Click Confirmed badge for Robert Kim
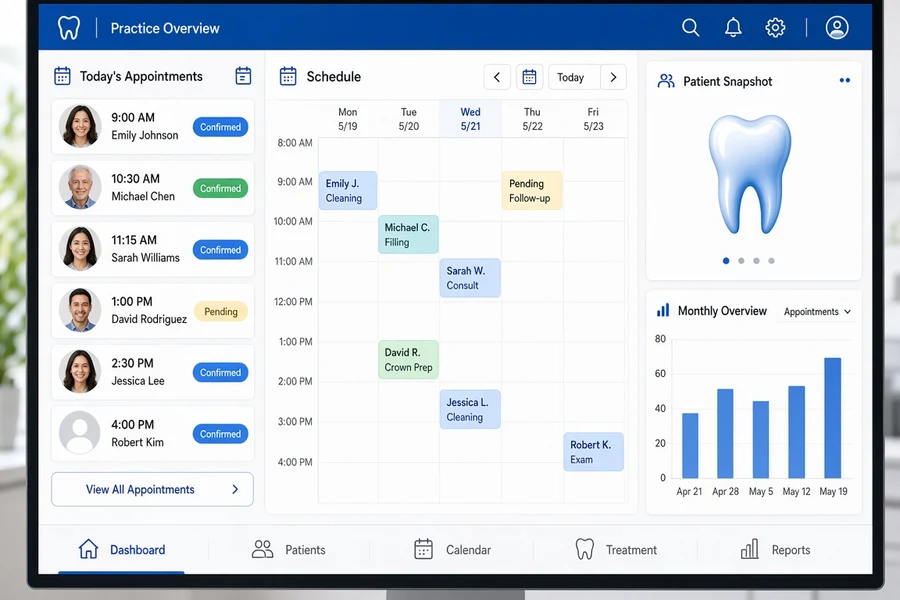Screen dimensions: 900x600 pos(220,434)
